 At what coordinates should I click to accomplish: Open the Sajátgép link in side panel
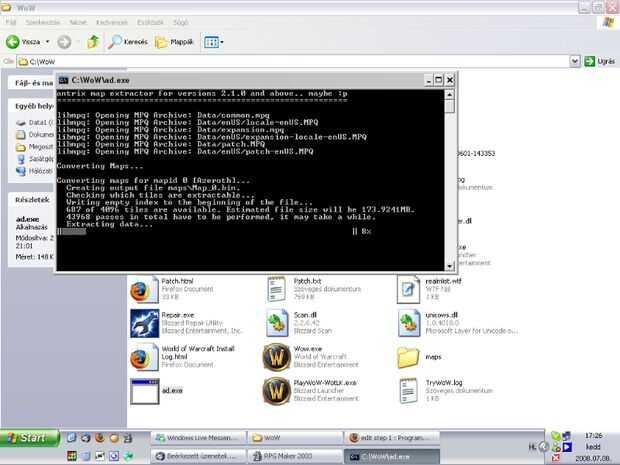(35, 159)
